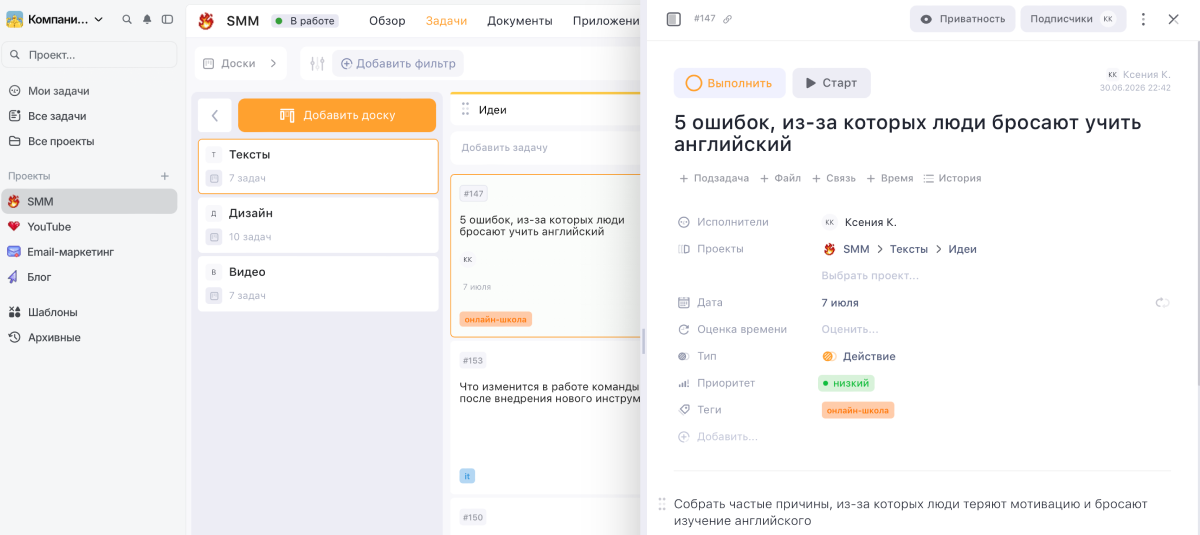This screenshot has height=535, width=1200.
Task: Select the Видео board
Action: 318,283
